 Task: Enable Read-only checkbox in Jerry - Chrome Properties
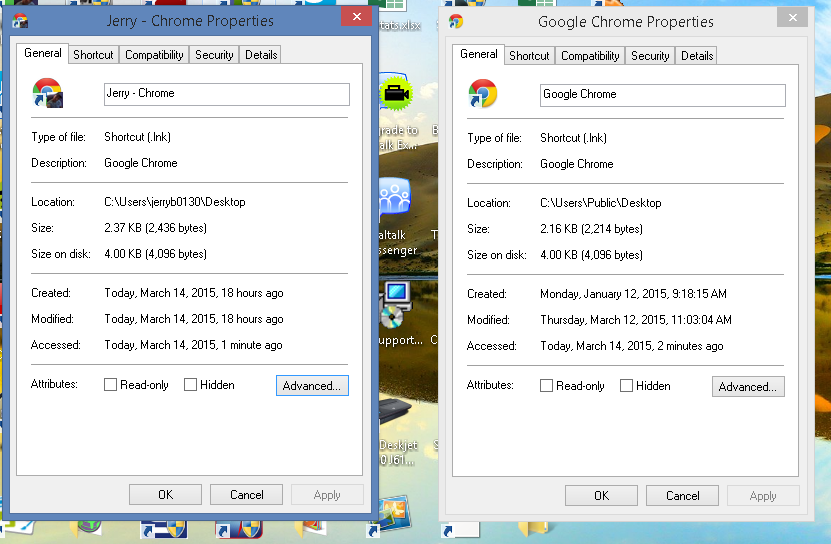[110, 384]
